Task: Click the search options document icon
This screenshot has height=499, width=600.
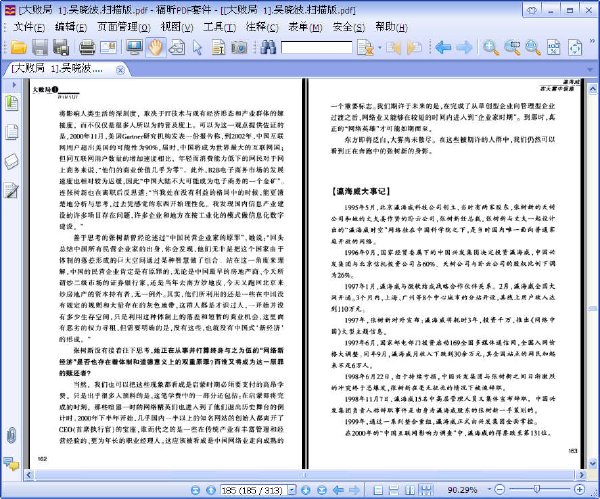Action: pyautogui.click(x=365, y=48)
